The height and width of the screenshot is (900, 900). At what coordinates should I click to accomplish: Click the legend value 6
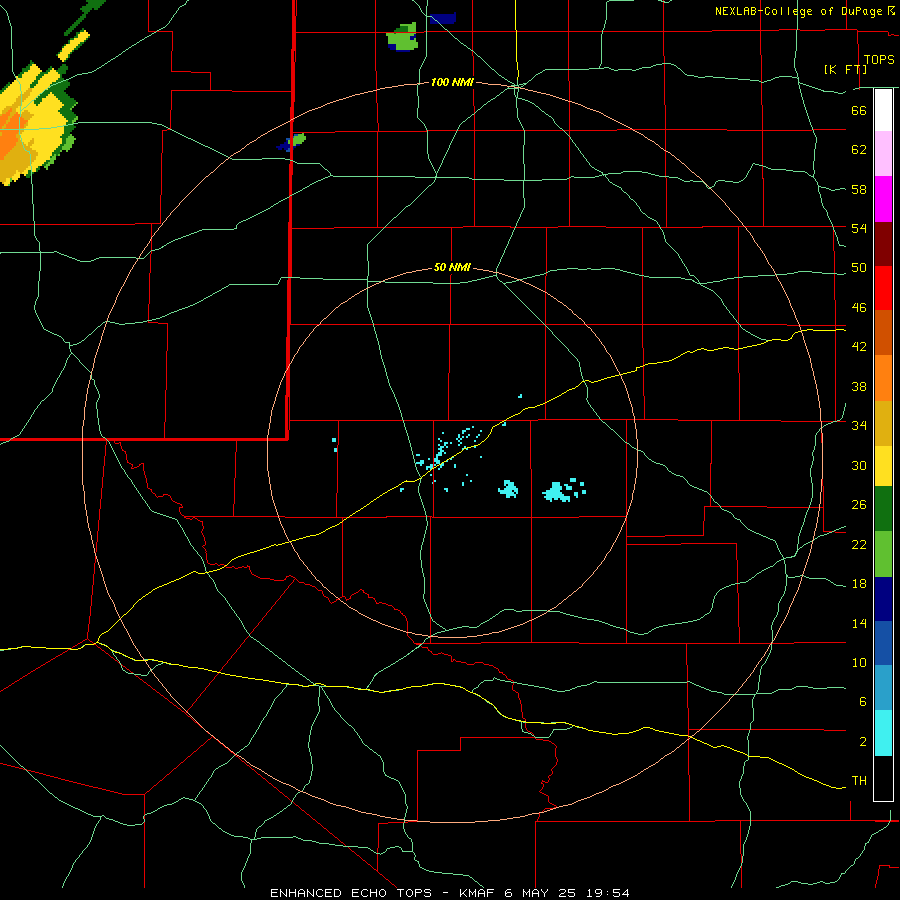coord(862,702)
